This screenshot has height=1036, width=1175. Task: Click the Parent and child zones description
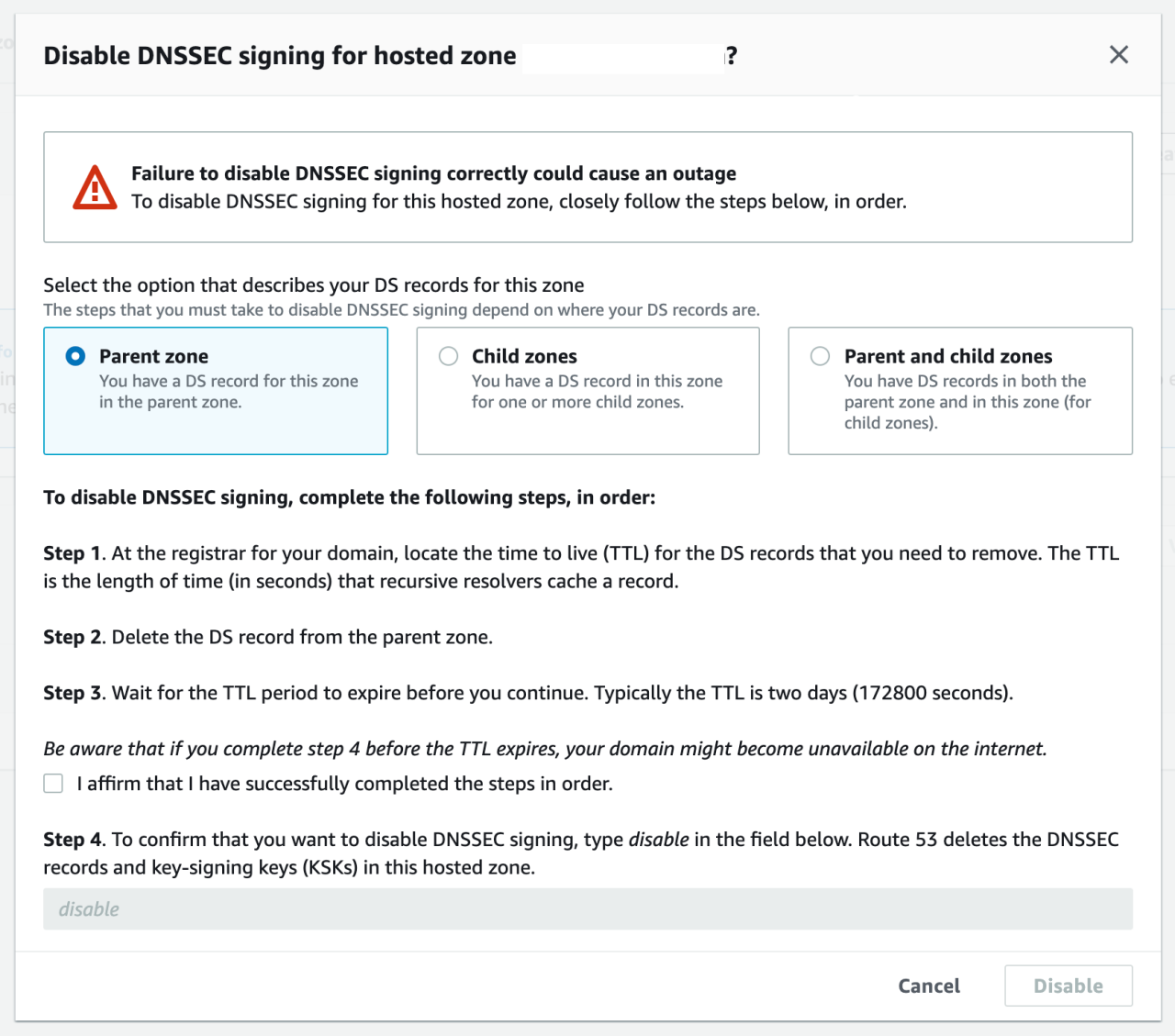[967, 402]
